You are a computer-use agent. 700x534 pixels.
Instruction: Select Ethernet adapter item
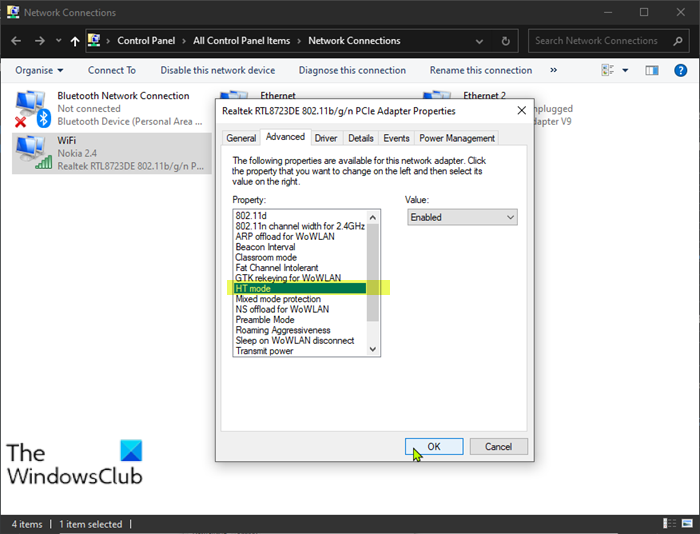click(x=278, y=95)
